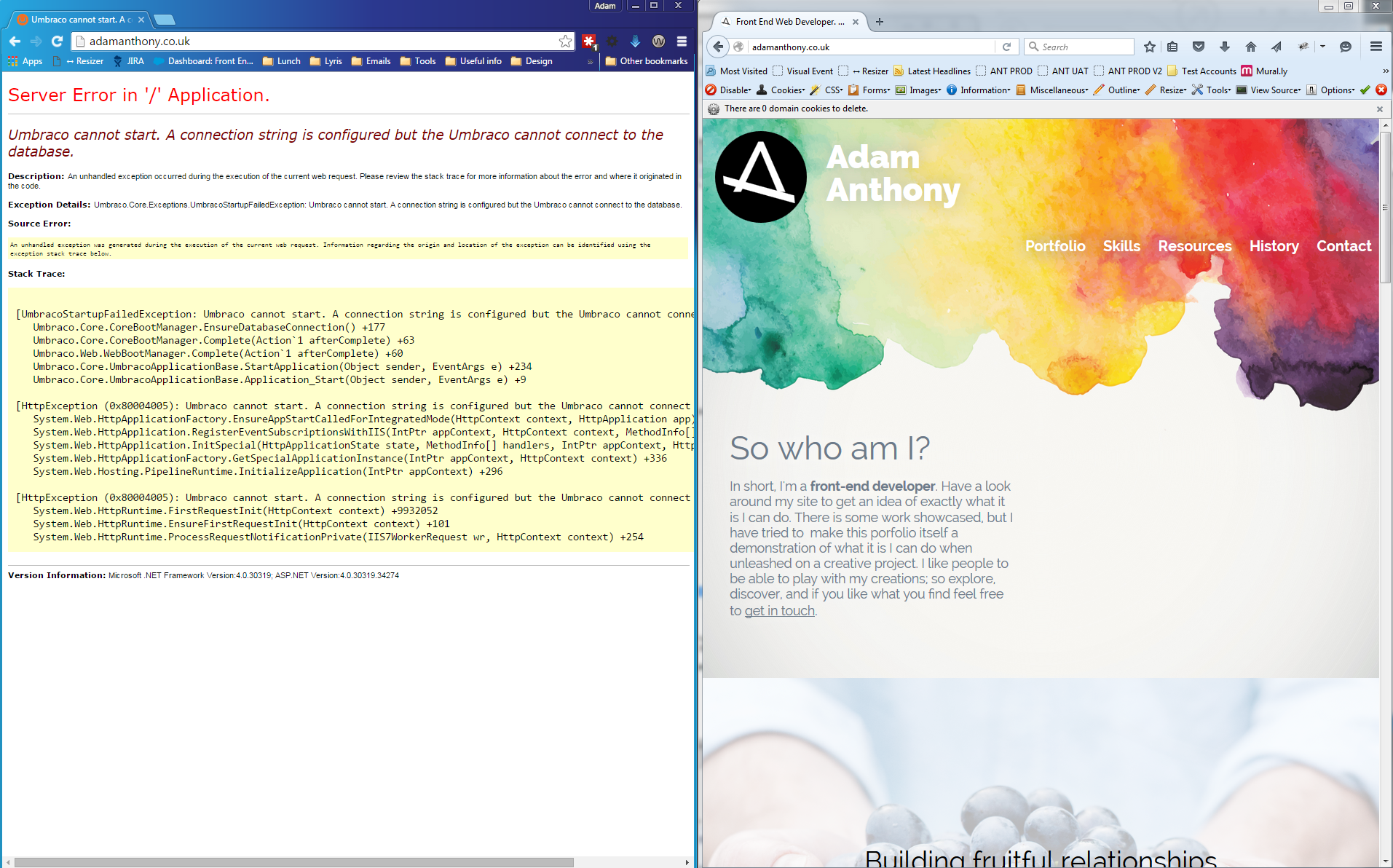The height and width of the screenshot is (868, 1393).
Task: Expand the Lyris bookmarks folder
Action: coord(326,61)
